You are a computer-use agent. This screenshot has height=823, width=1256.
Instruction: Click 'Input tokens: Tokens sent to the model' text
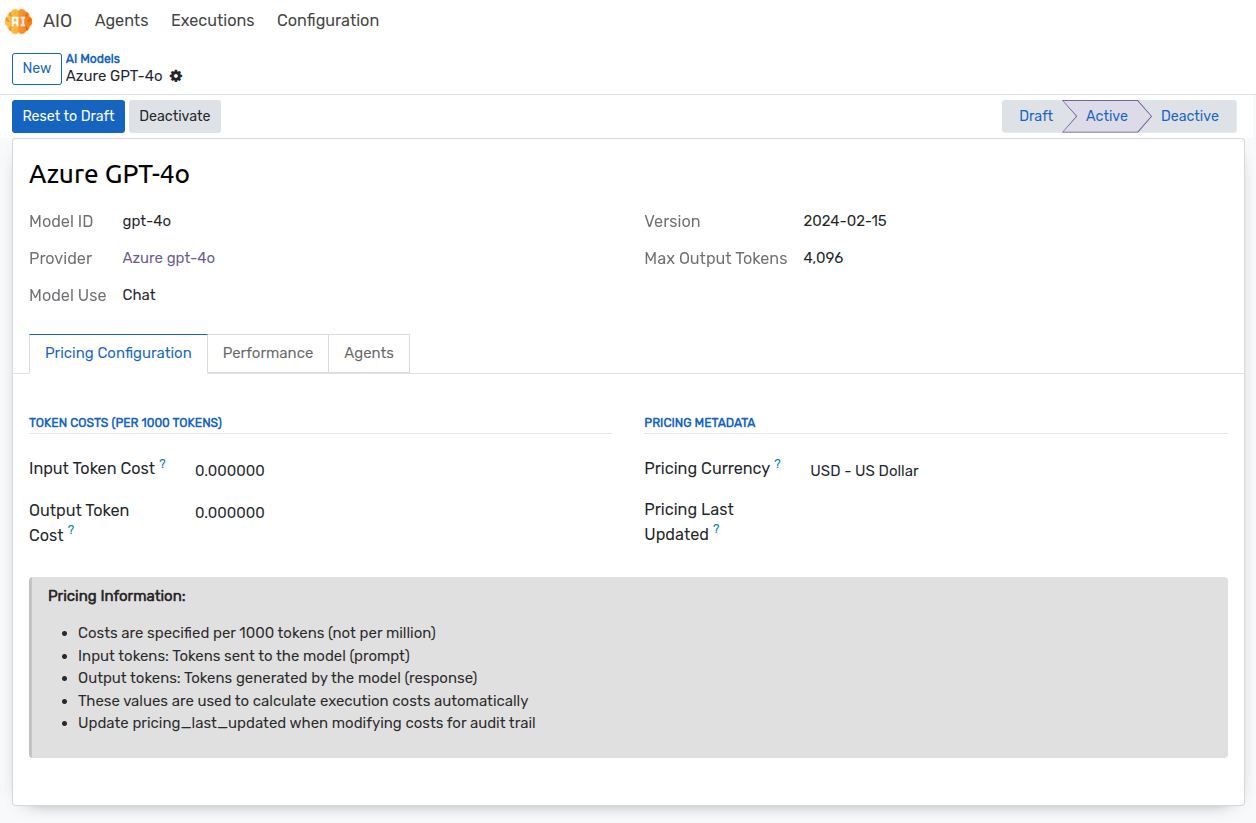point(244,656)
